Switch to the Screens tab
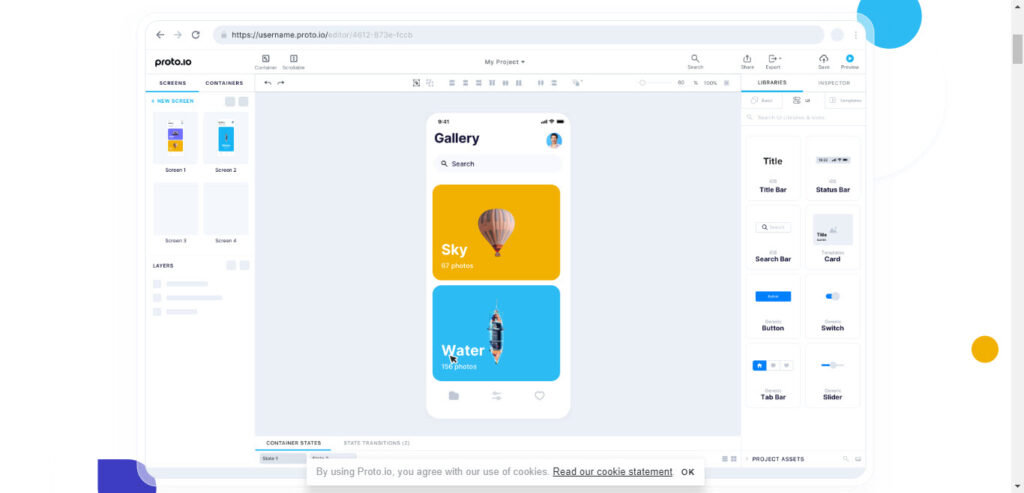 point(172,83)
